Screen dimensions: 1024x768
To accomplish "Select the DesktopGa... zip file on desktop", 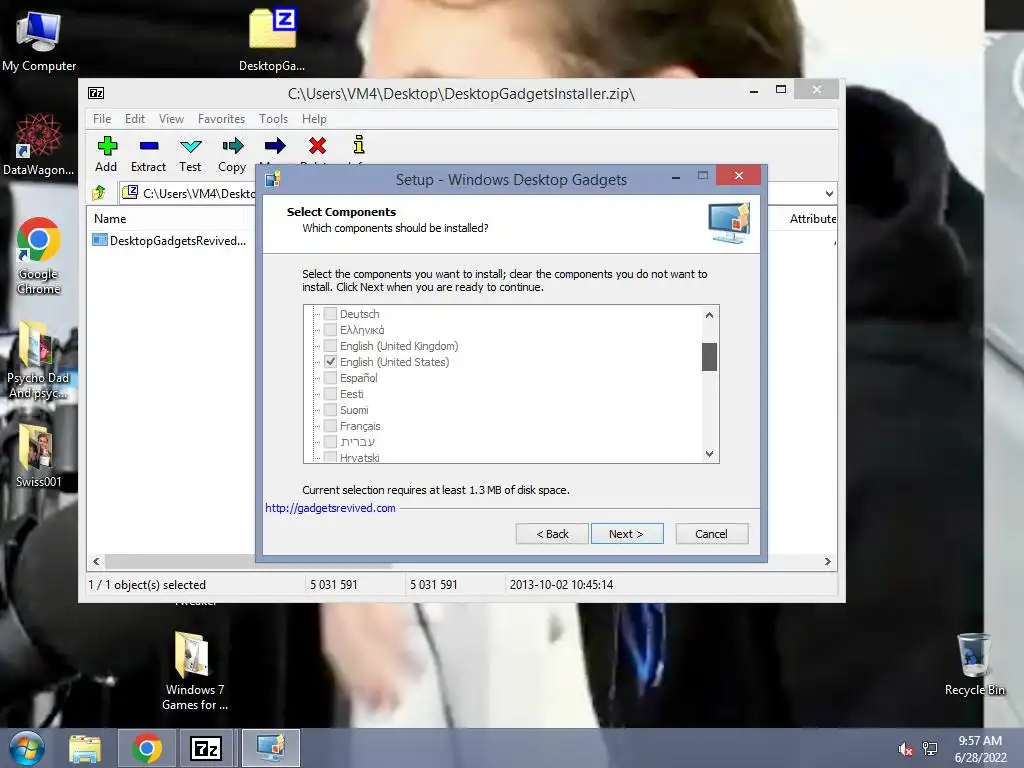I will coord(272,40).
